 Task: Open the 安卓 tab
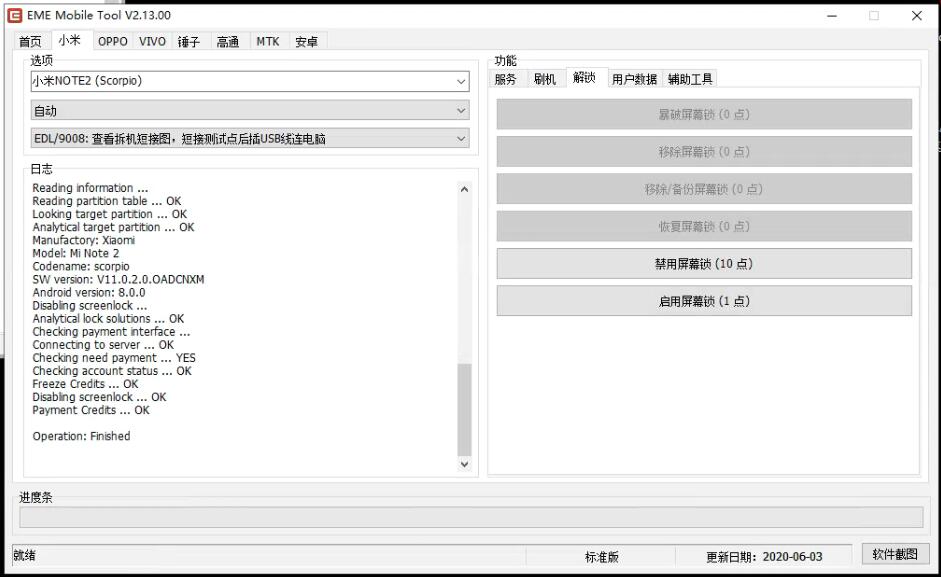coord(306,41)
